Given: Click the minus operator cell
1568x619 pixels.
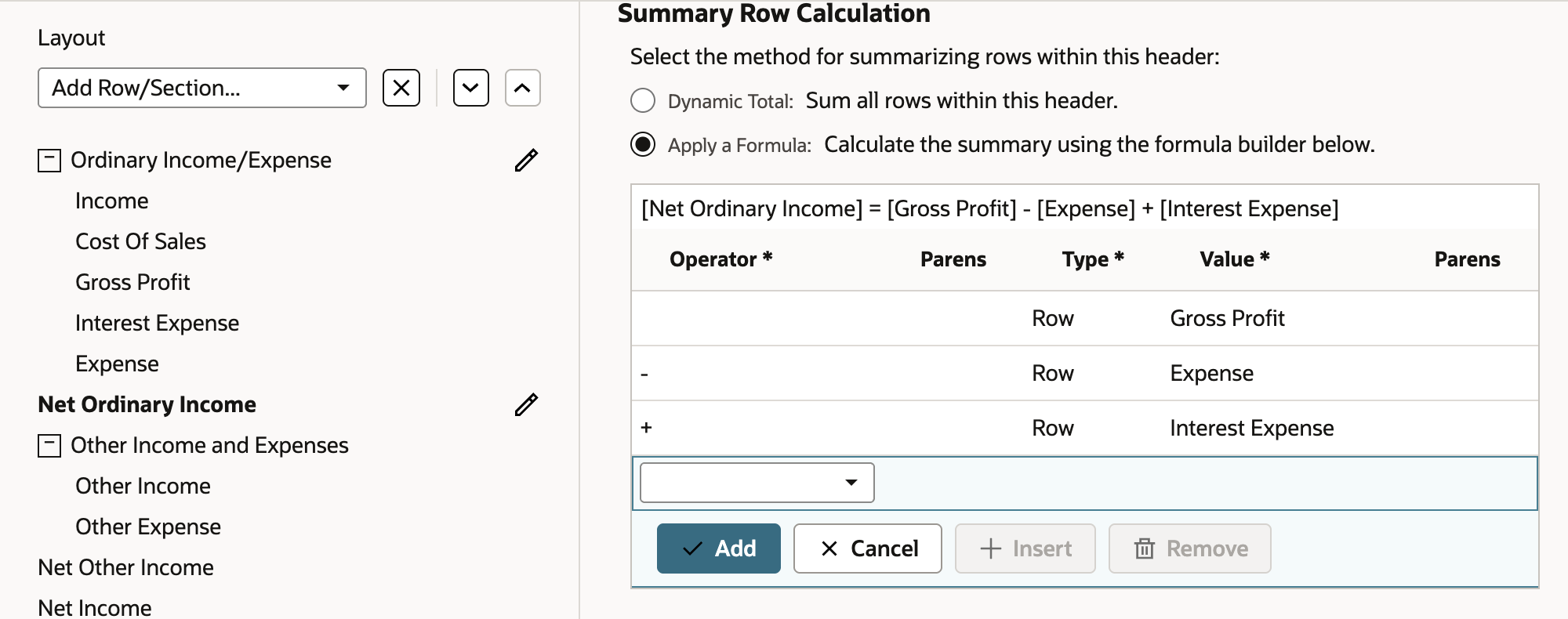Looking at the screenshot, I should pyautogui.click(x=644, y=374).
